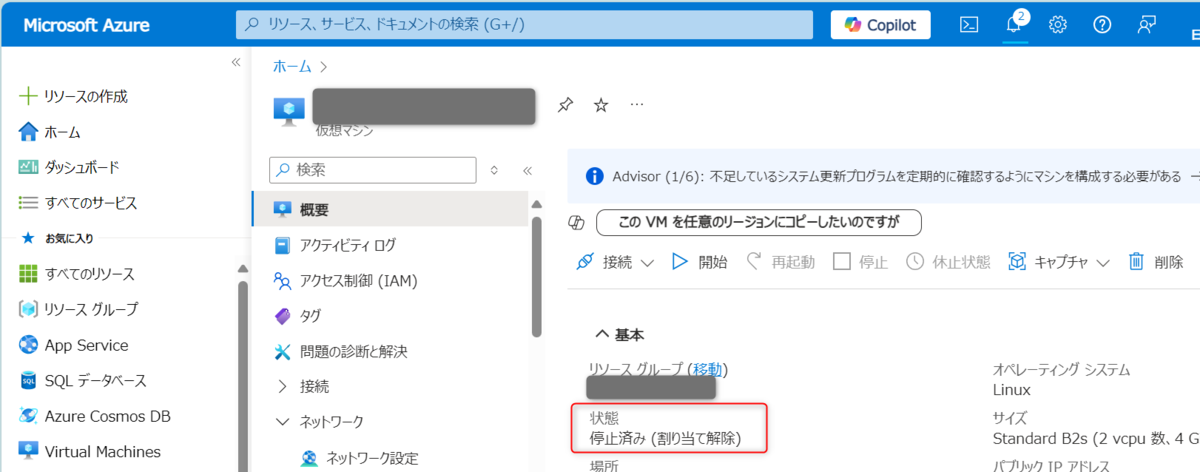
Task: Click the resource menu 検索 field
Action: click(372, 170)
